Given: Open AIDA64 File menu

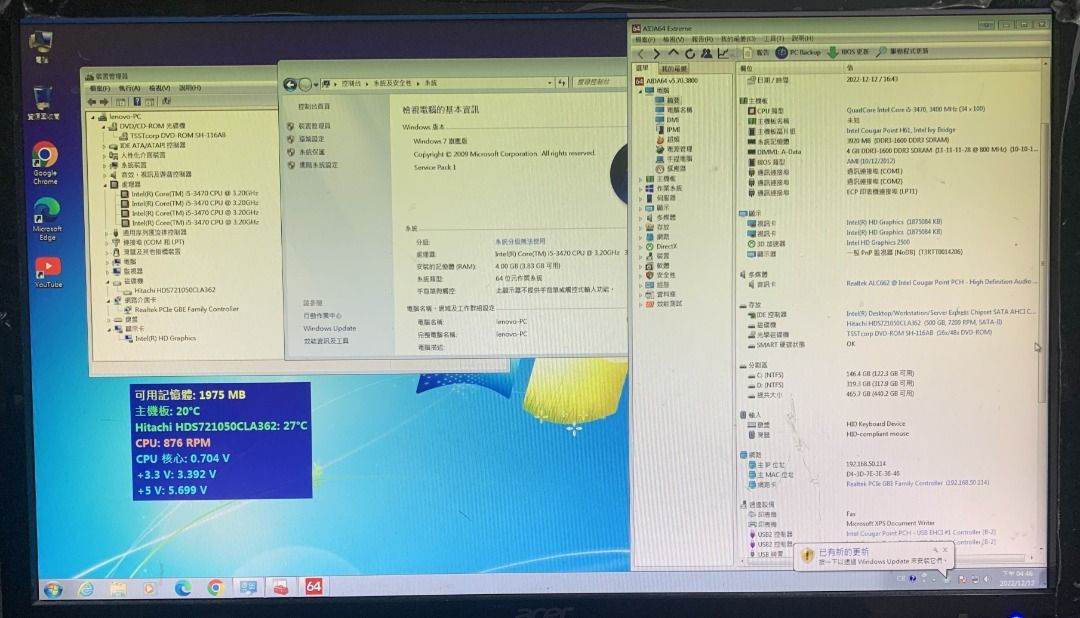Looking at the screenshot, I should click(x=645, y=40).
